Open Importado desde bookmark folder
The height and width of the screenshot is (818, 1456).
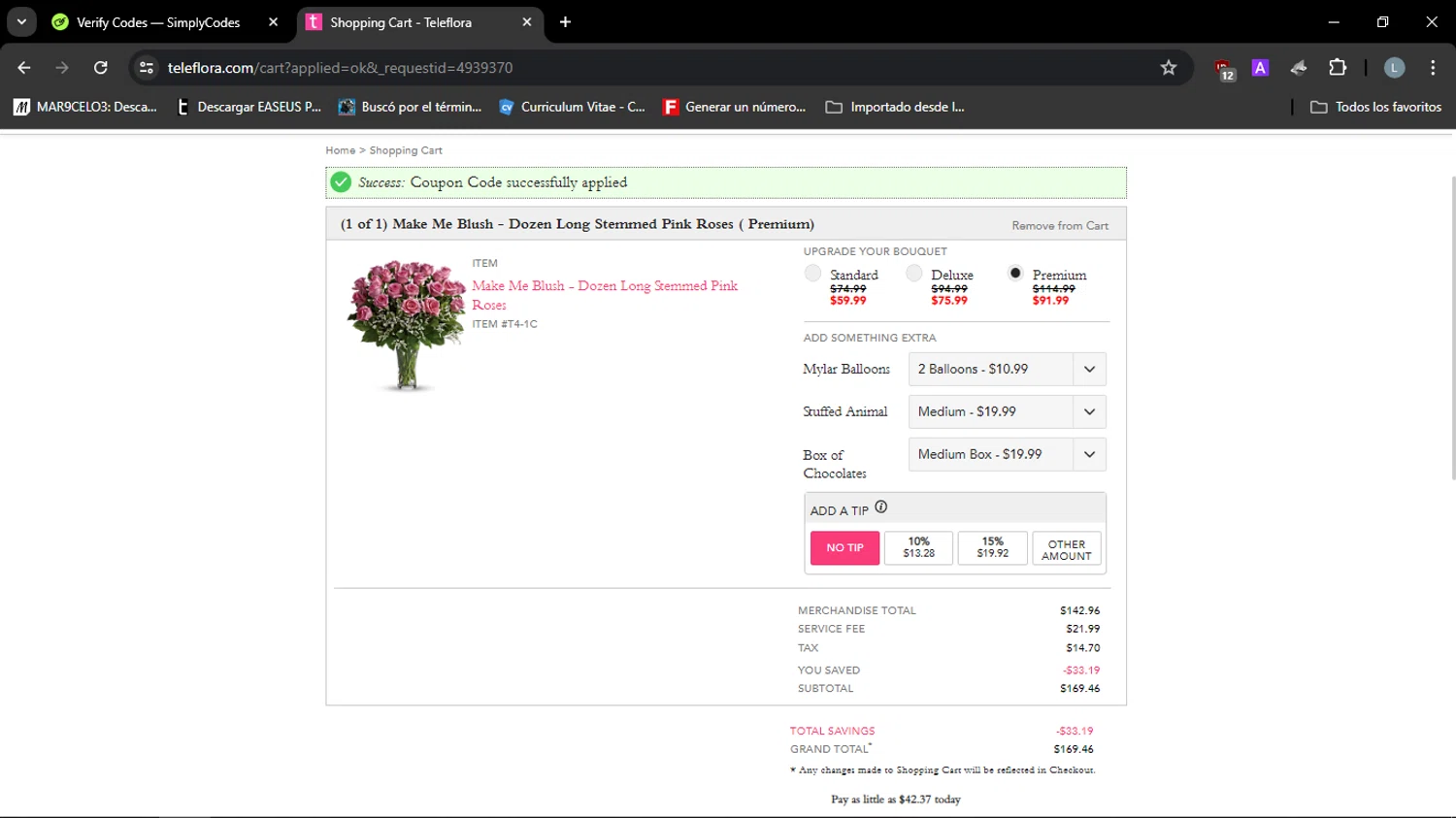point(895,107)
